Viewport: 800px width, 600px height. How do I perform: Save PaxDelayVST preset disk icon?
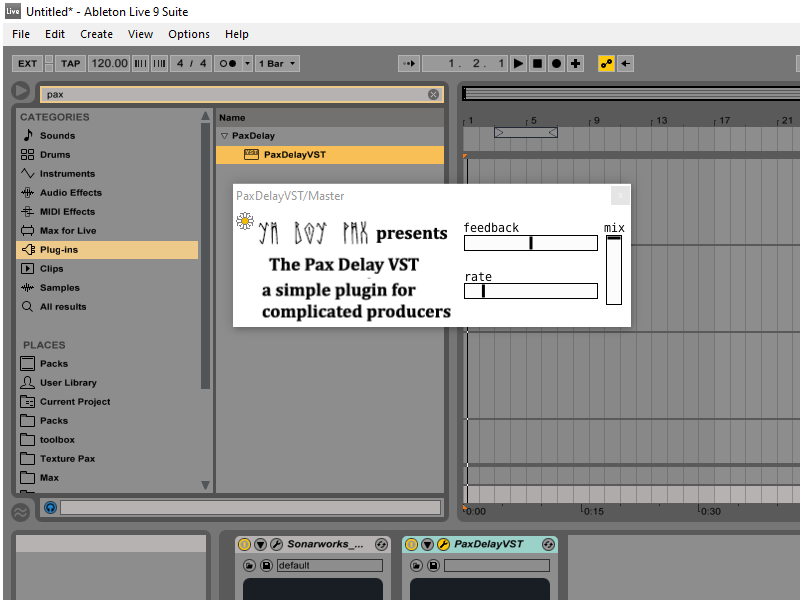433,565
